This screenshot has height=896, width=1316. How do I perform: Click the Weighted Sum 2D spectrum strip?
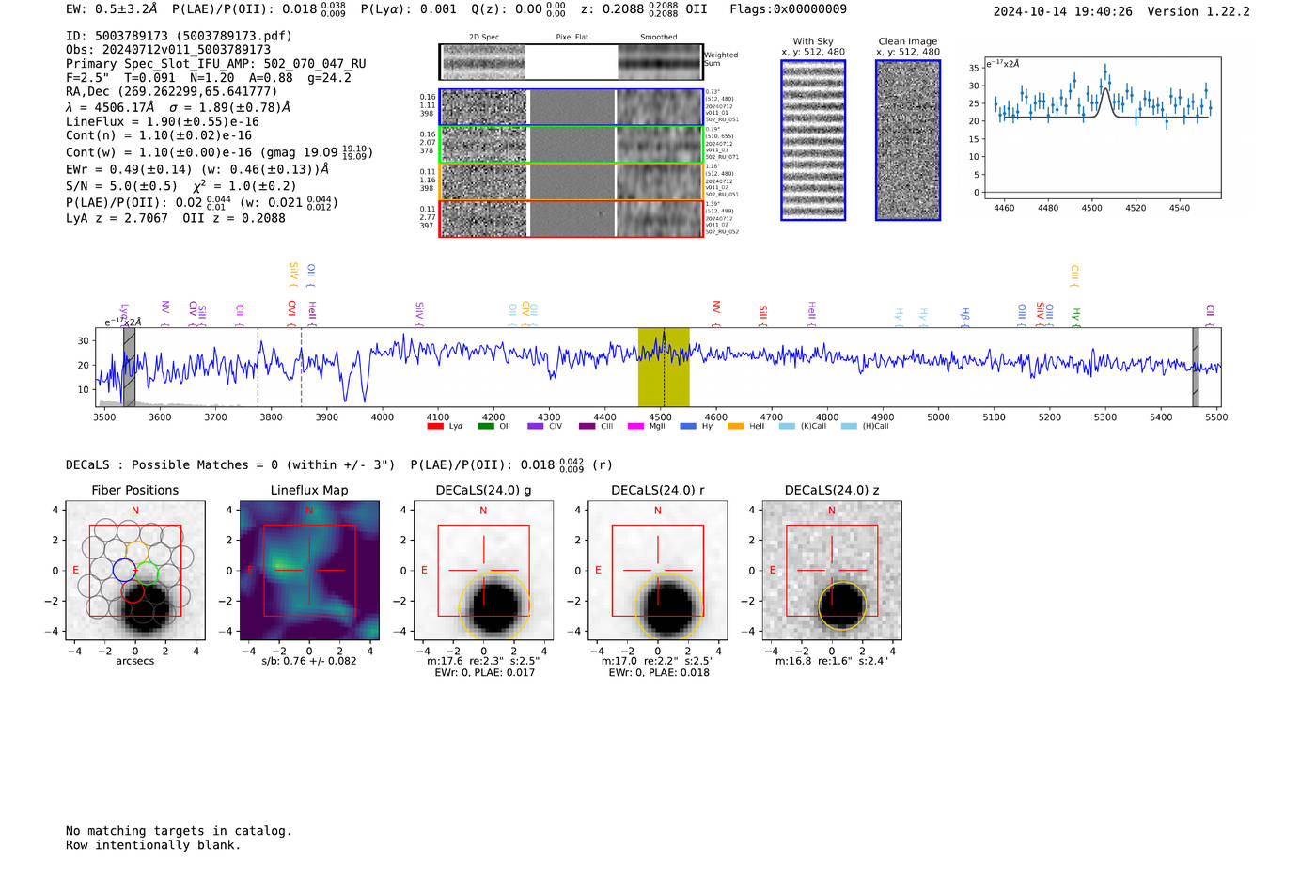(571, 62)
